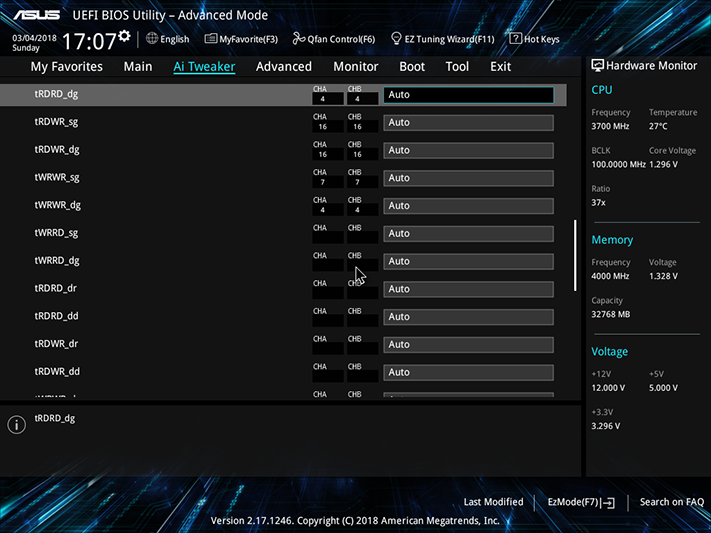Image resolution: width=711 pixels, height=533 pixels.
Task: Click the tRDWR_dd row label
Action: click(x=57, y=371)
